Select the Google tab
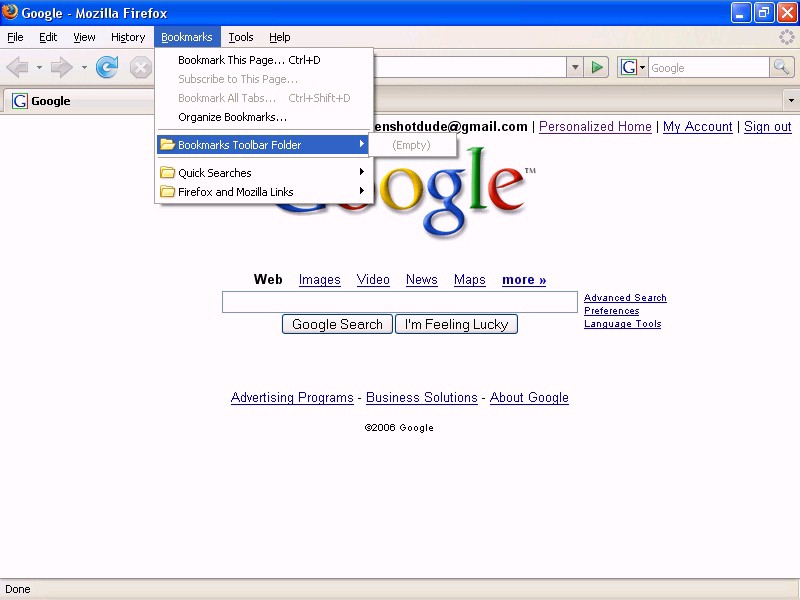This screenshot has height=600, width=800. coord(78,101)
